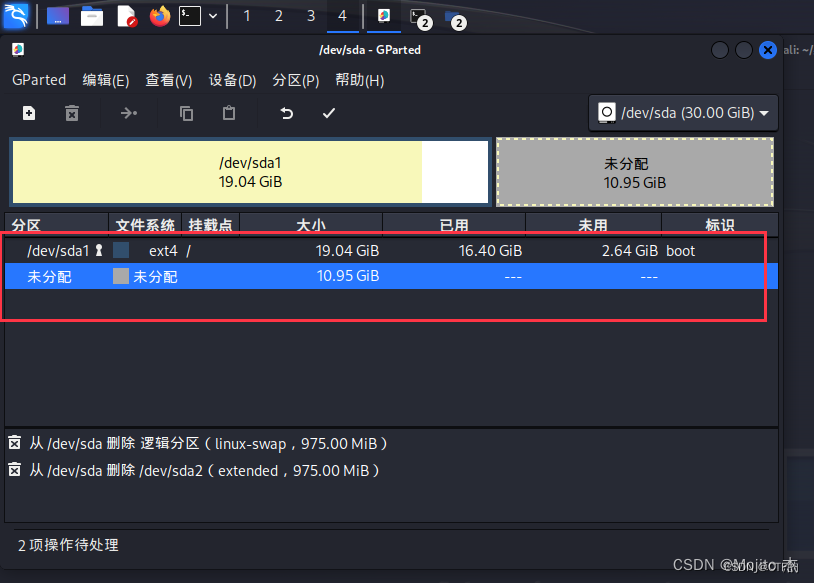Open the Kali dragon applications menu
This screenshot has width=814, height=583.
click(x=16, y=16)
